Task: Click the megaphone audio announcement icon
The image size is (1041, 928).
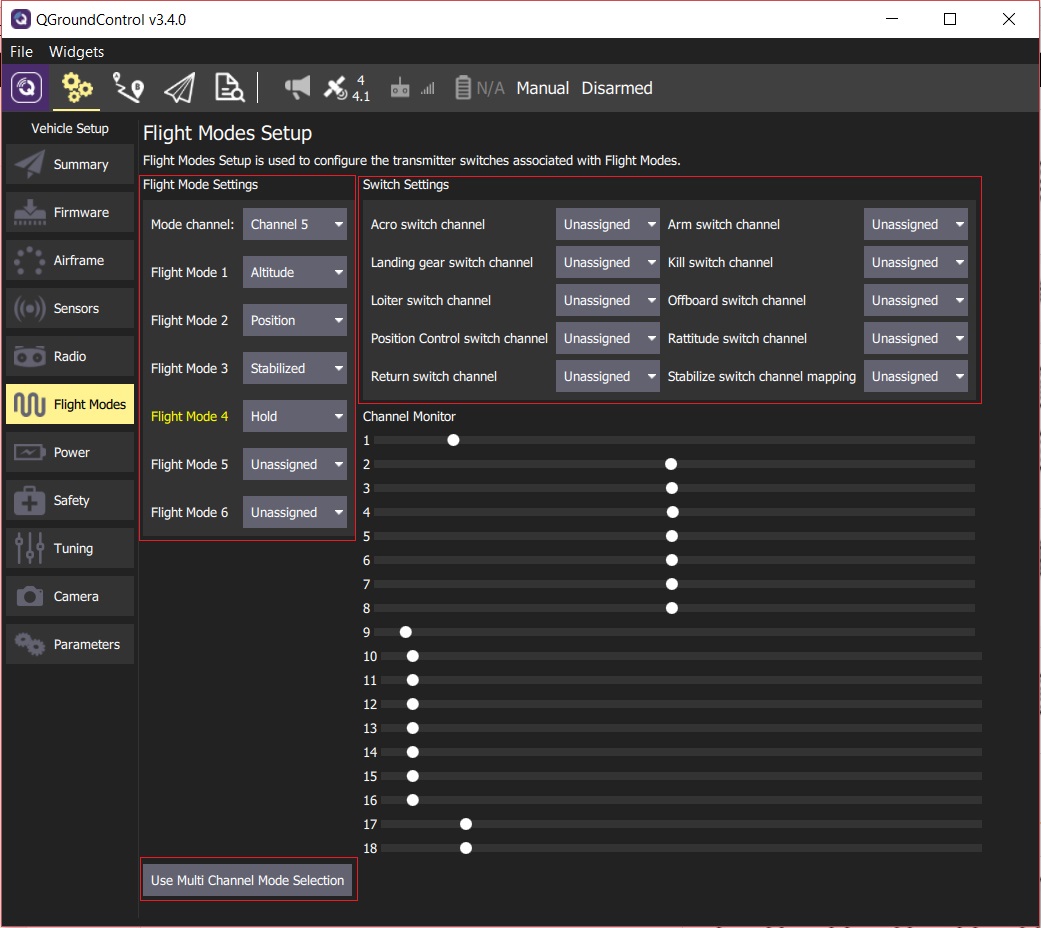Action: 295,87
